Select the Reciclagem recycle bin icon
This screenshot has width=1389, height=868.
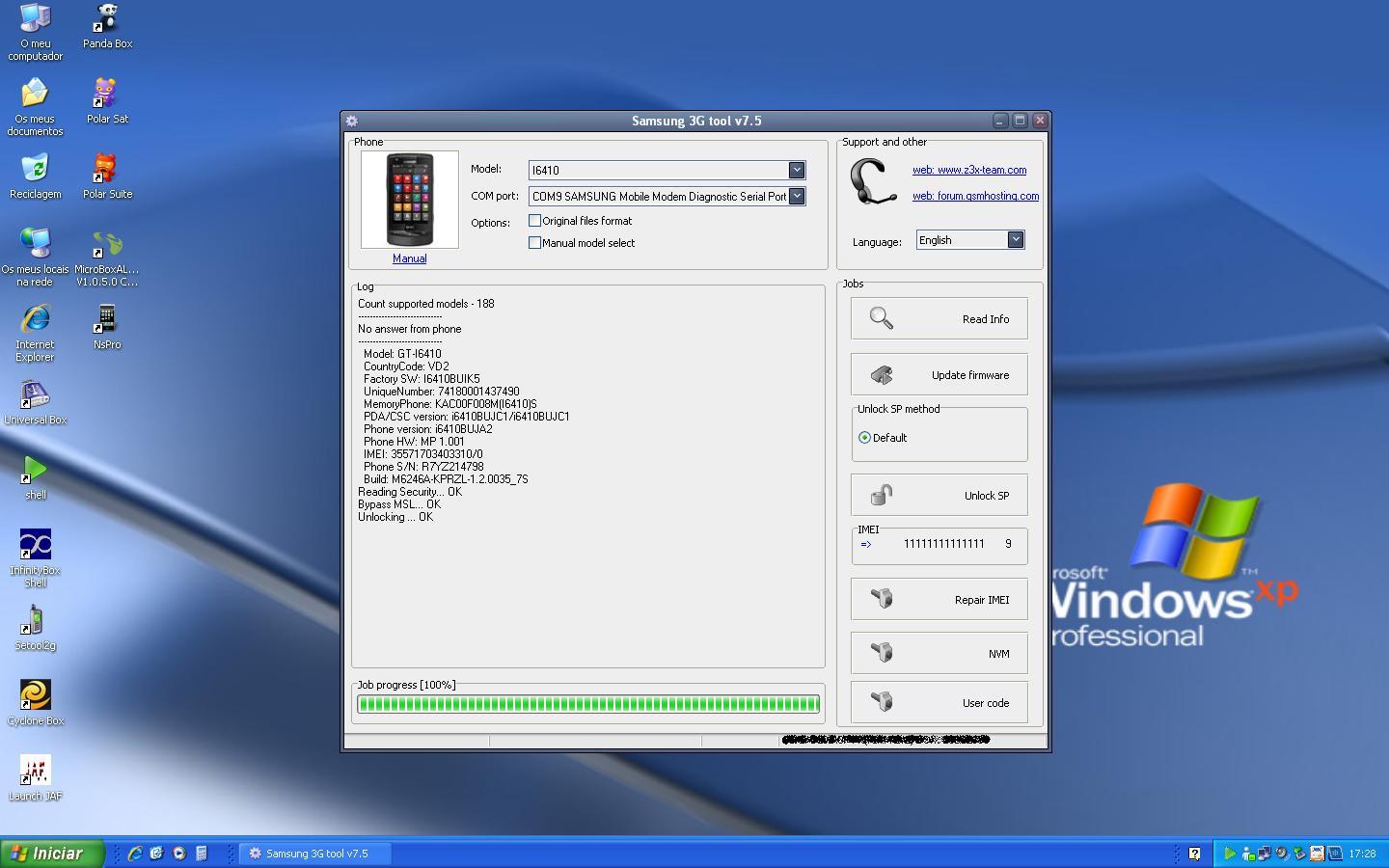pos(35,176)
